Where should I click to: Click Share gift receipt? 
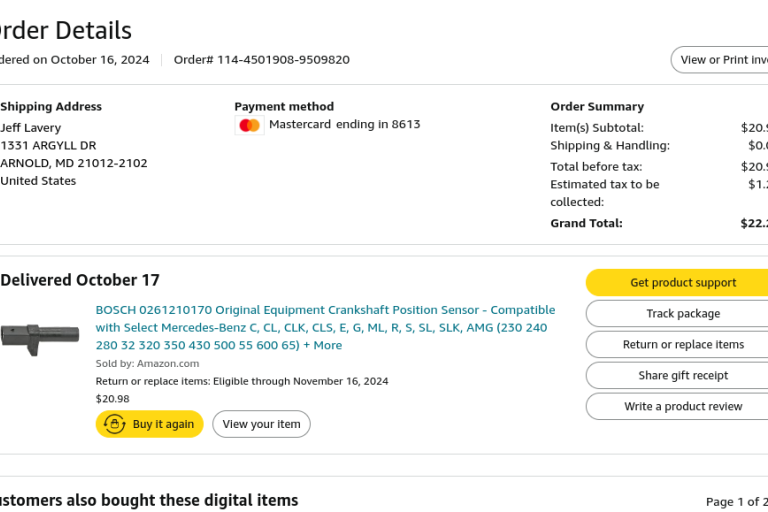682,376
